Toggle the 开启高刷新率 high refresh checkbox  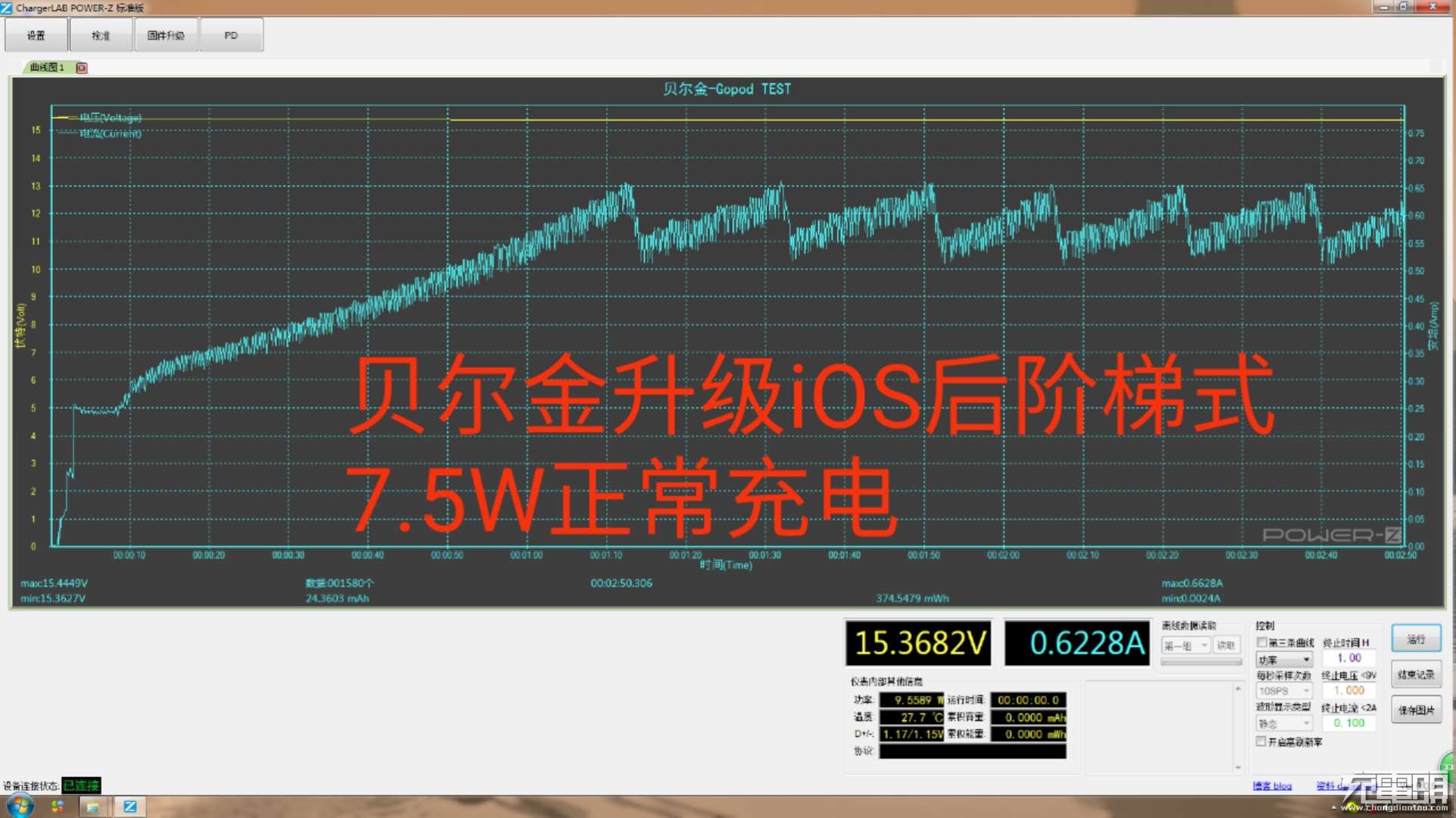(1261, 742)
